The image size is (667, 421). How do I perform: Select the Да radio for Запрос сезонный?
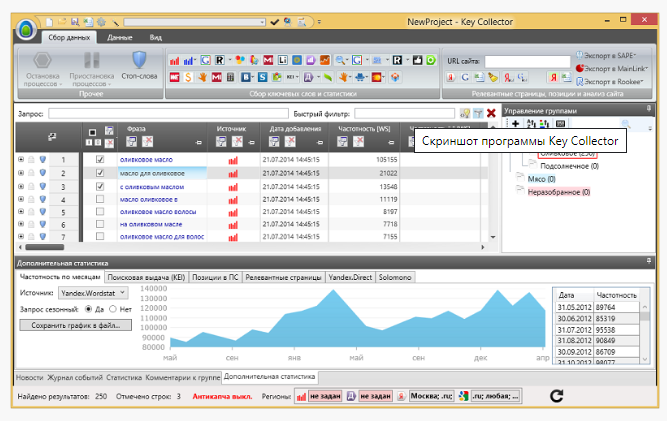(x=88, y=309)
